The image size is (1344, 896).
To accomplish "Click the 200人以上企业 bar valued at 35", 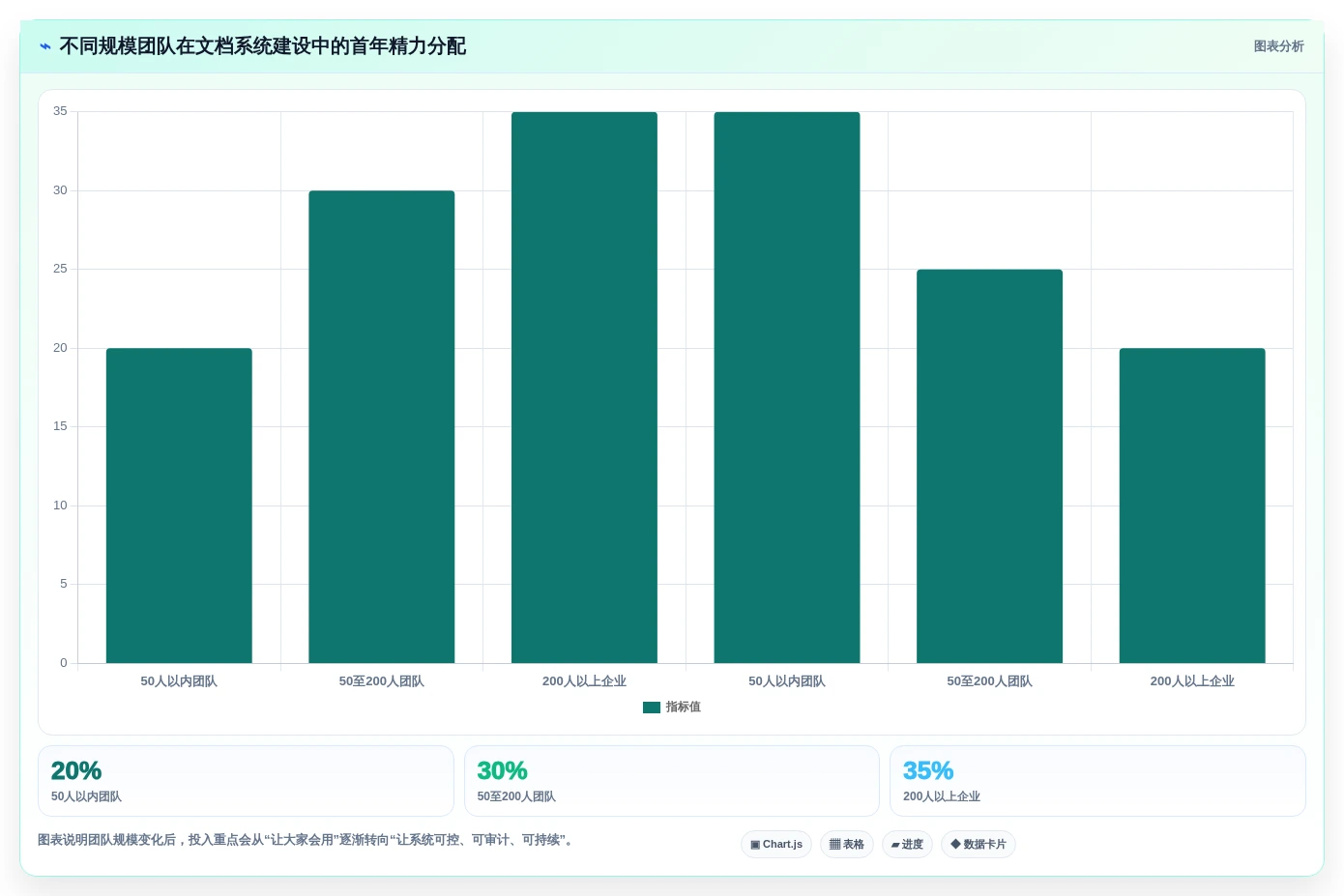I will [x=584, y=388].
